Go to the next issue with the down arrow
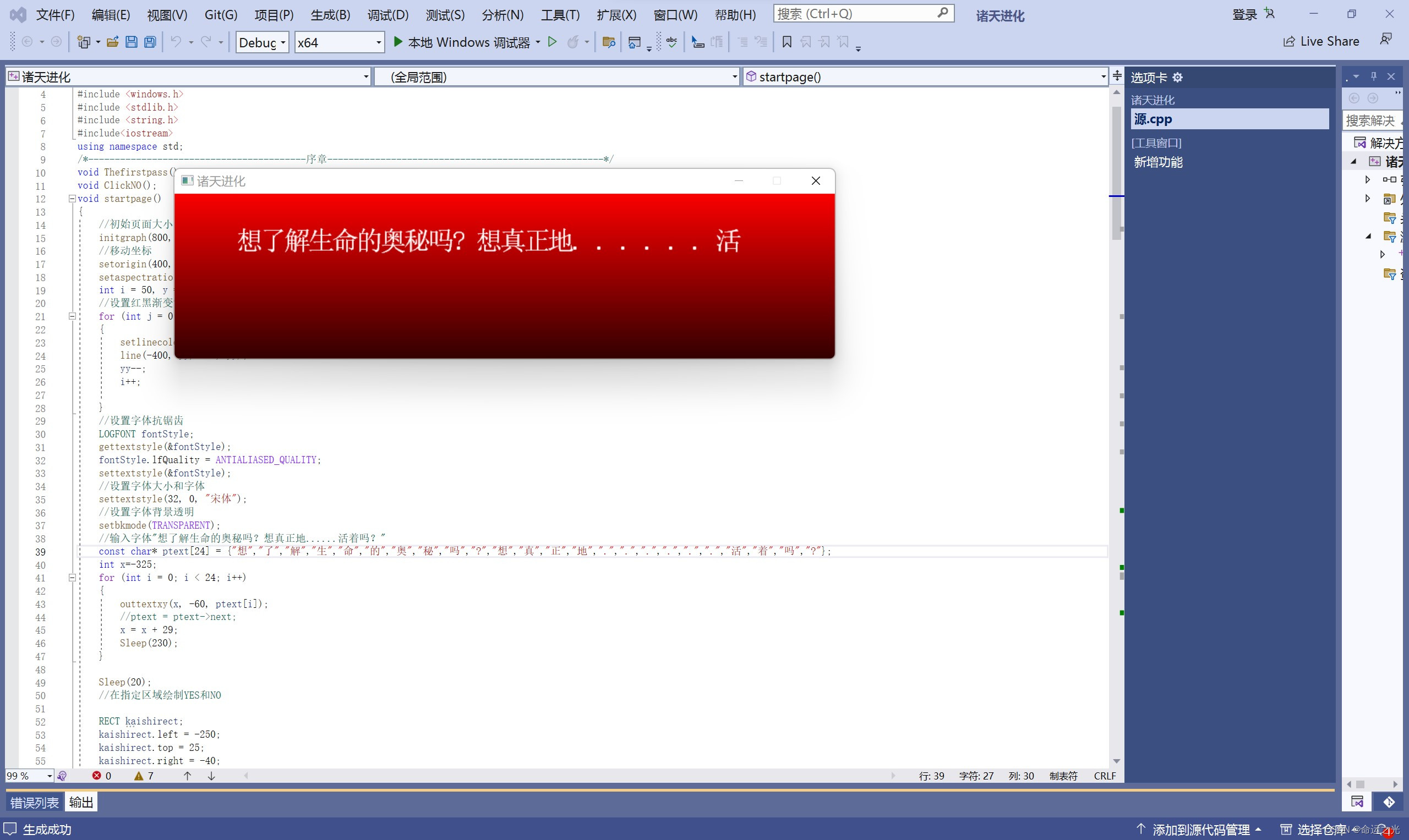The height and width of the screenshot is (840, 1409). click(x=211, y=776)
